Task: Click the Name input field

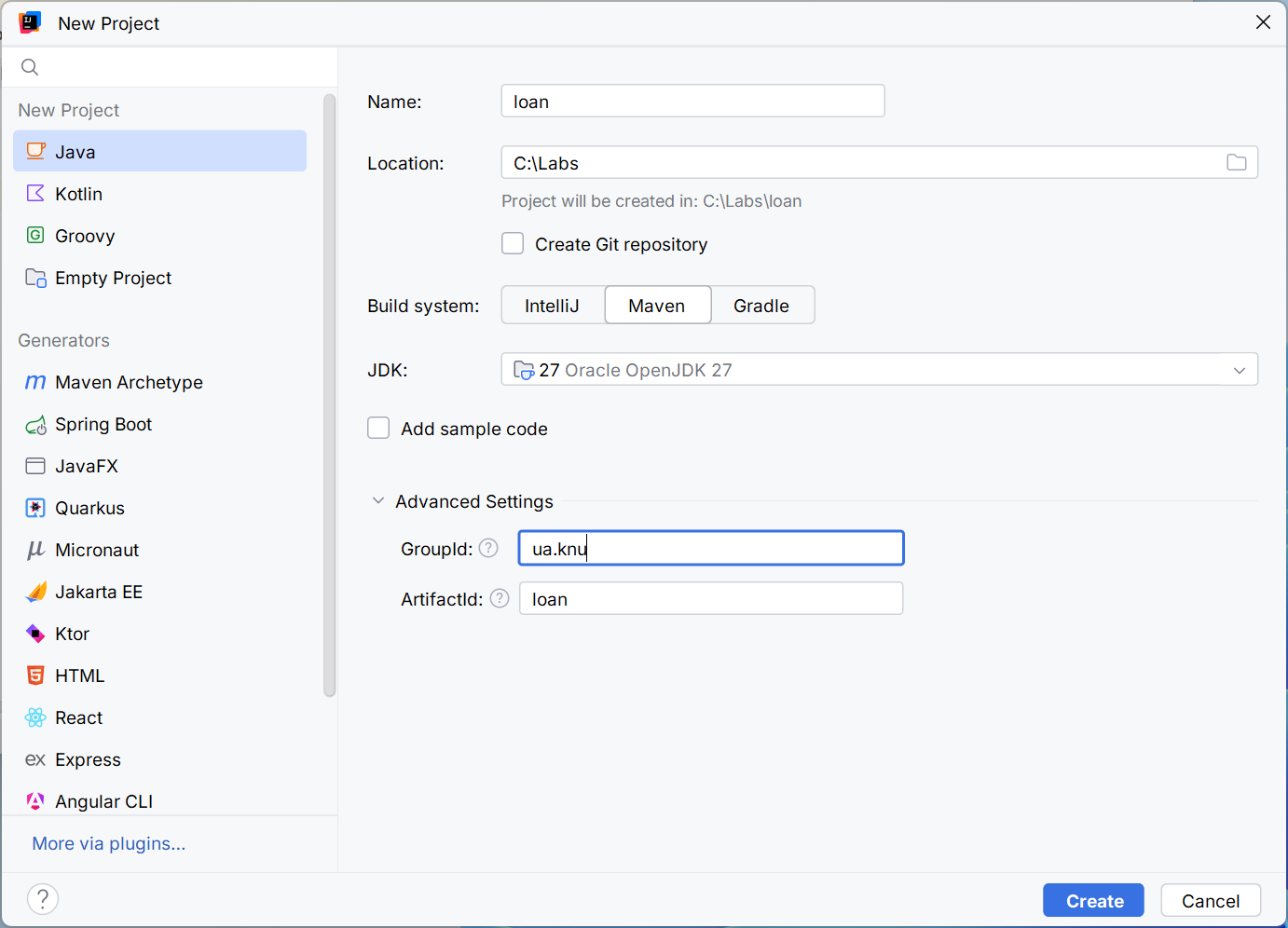Action: [x=692, y=101]
